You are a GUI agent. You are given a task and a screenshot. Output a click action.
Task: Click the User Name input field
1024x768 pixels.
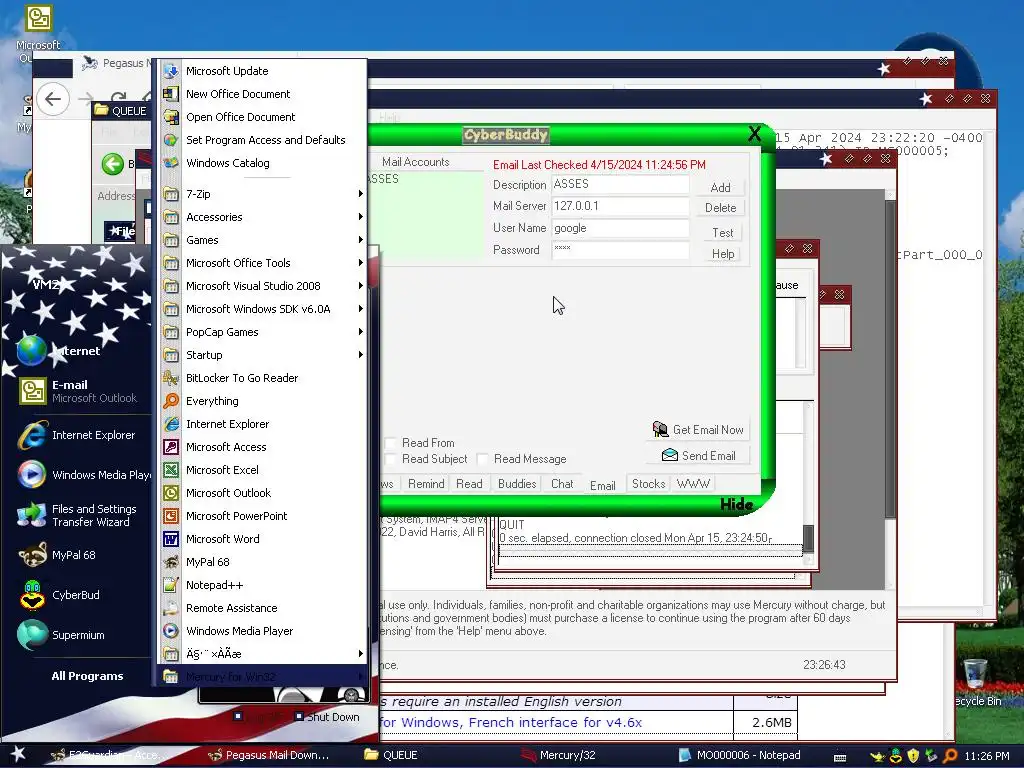(620, 228)
